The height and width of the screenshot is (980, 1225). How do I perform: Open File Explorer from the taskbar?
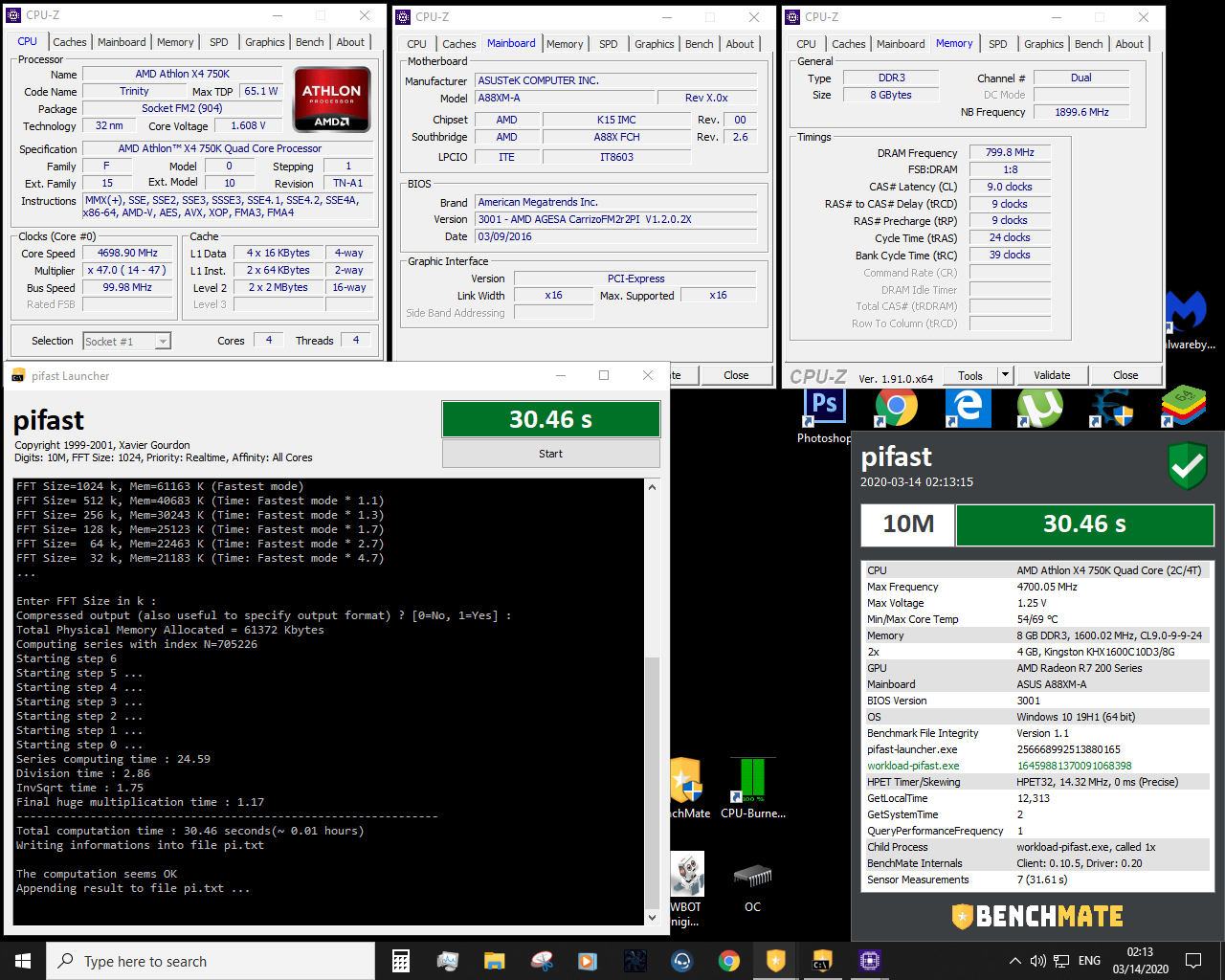494,961
